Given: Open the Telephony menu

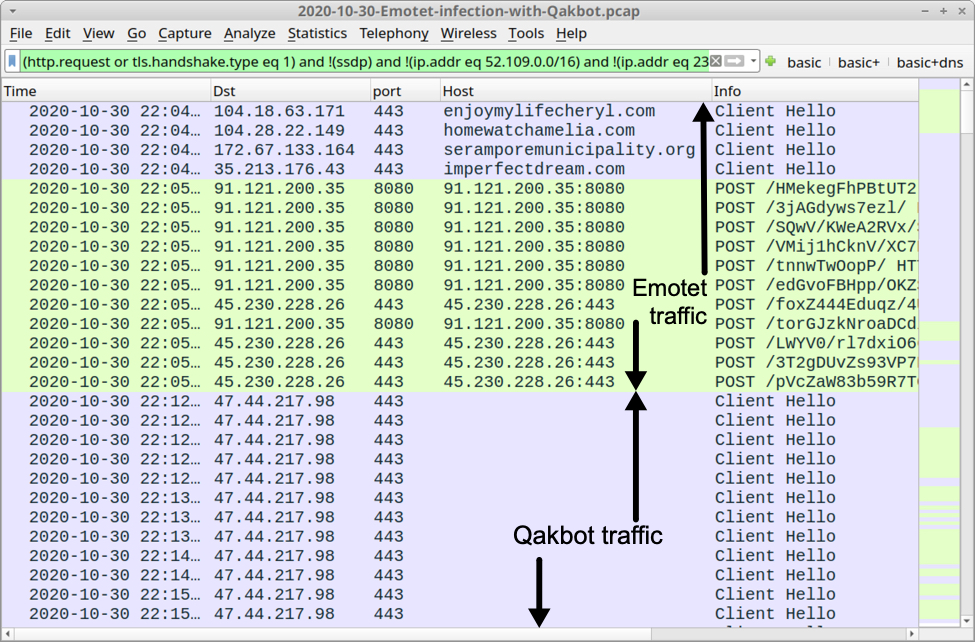Looking at the screenshot, I should point(394,34).
